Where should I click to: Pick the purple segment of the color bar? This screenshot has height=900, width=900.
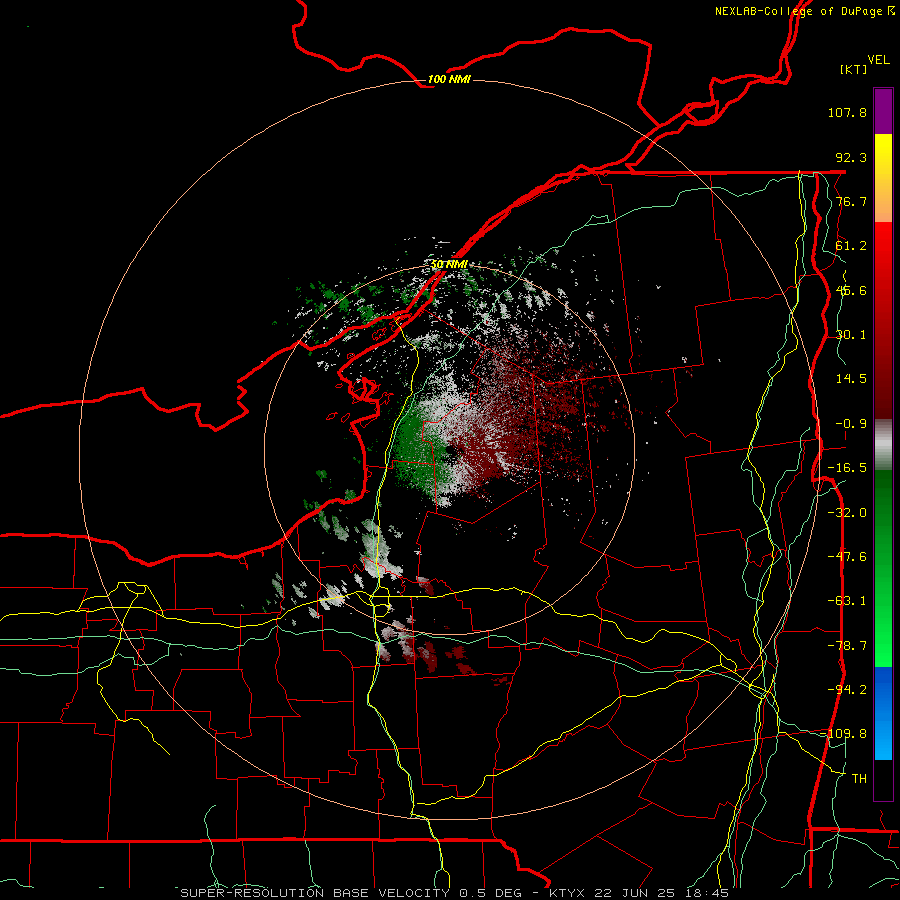pos(883,111)
